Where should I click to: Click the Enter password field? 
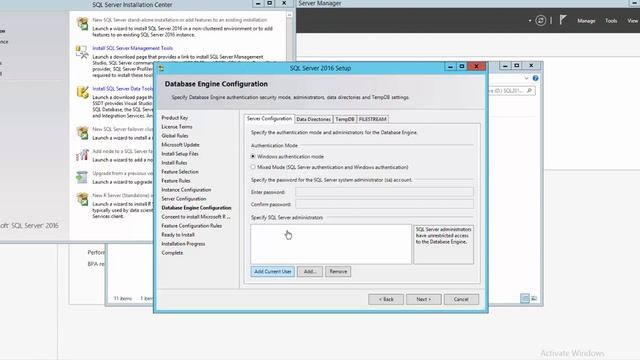(384, 192)
